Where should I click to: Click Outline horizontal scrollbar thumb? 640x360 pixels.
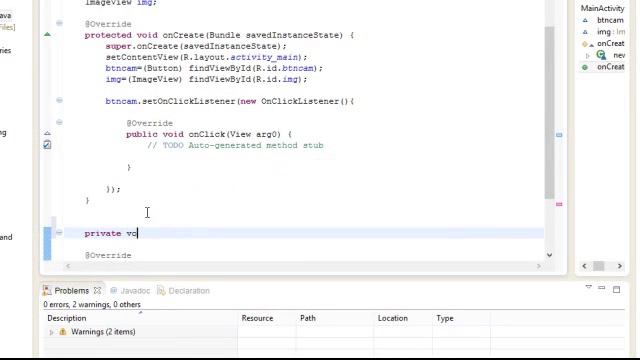598,266
